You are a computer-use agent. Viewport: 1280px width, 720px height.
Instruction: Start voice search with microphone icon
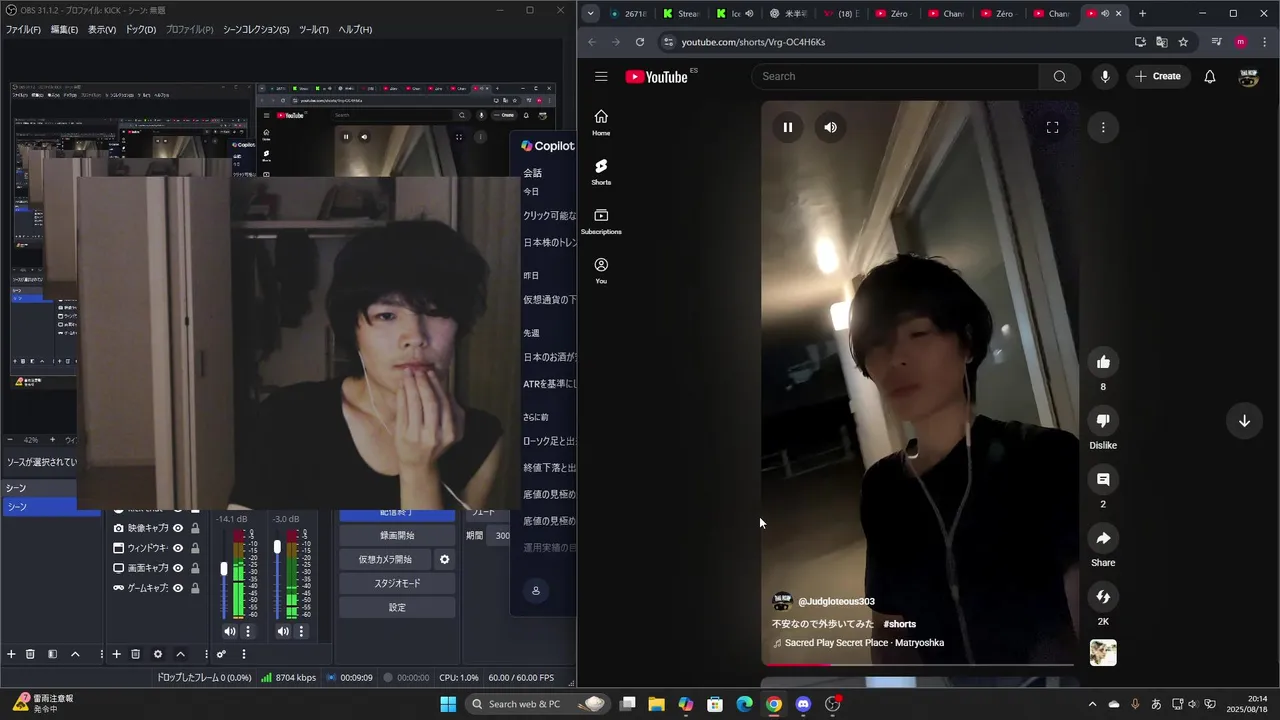tap(1104, 76)
